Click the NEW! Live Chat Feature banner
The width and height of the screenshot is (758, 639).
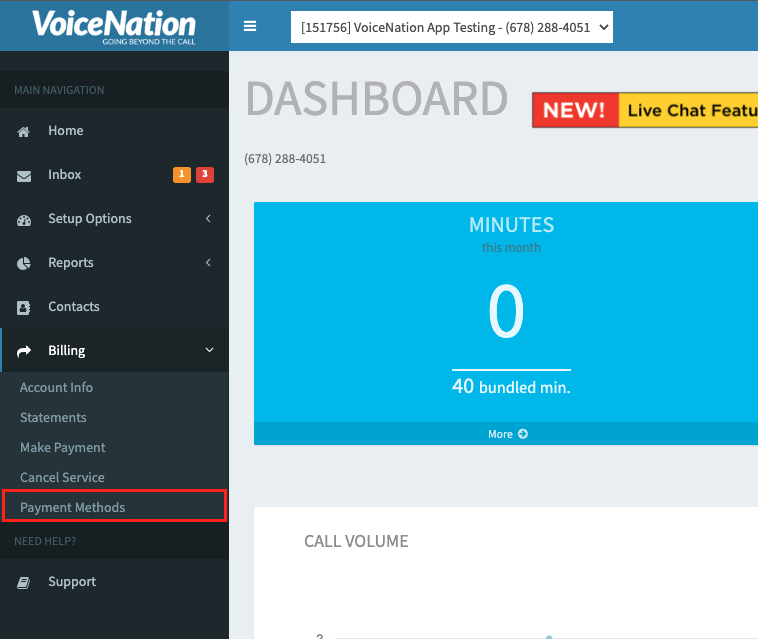tap(645, 110)
